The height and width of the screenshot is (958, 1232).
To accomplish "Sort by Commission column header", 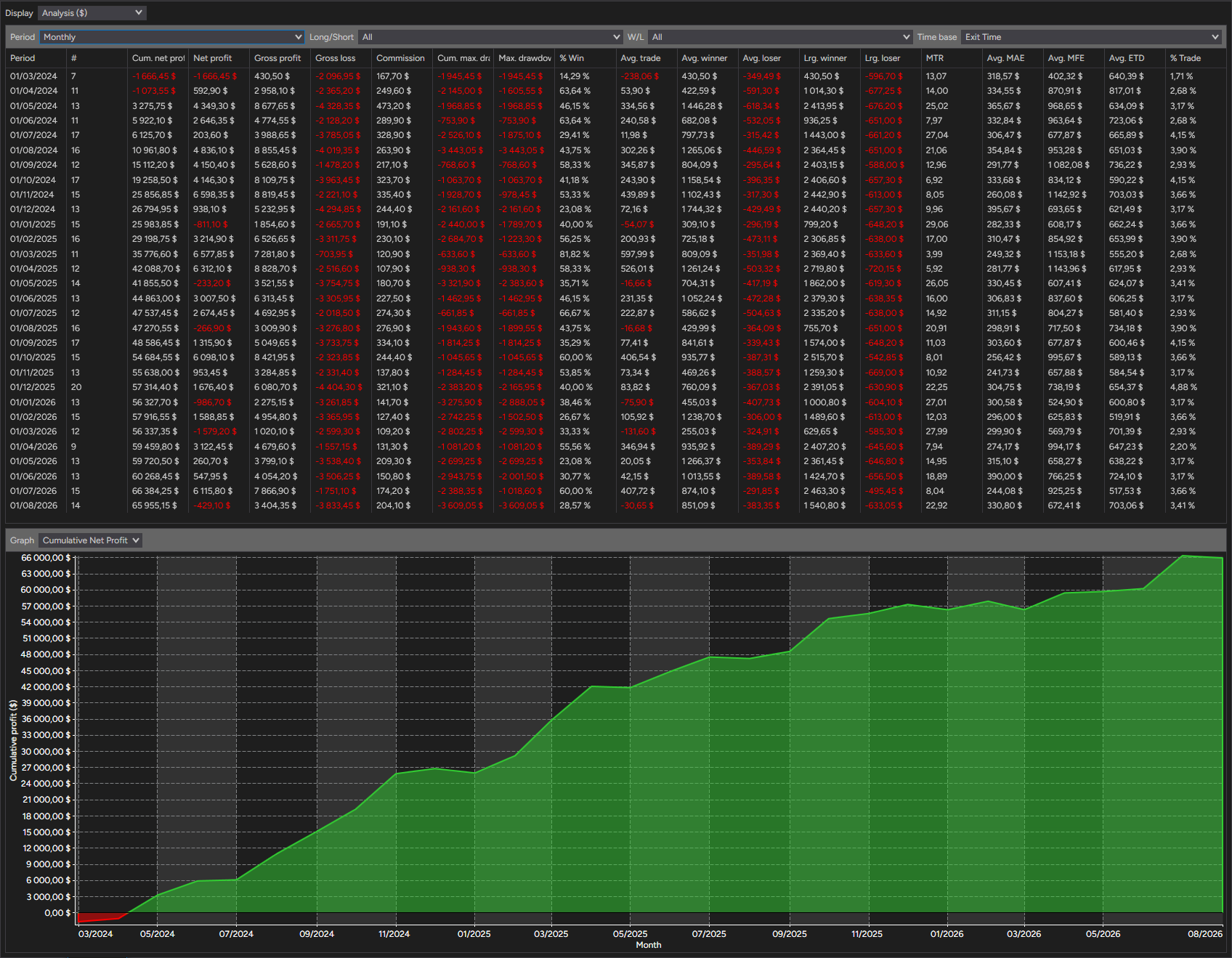I will pos(400,58).
